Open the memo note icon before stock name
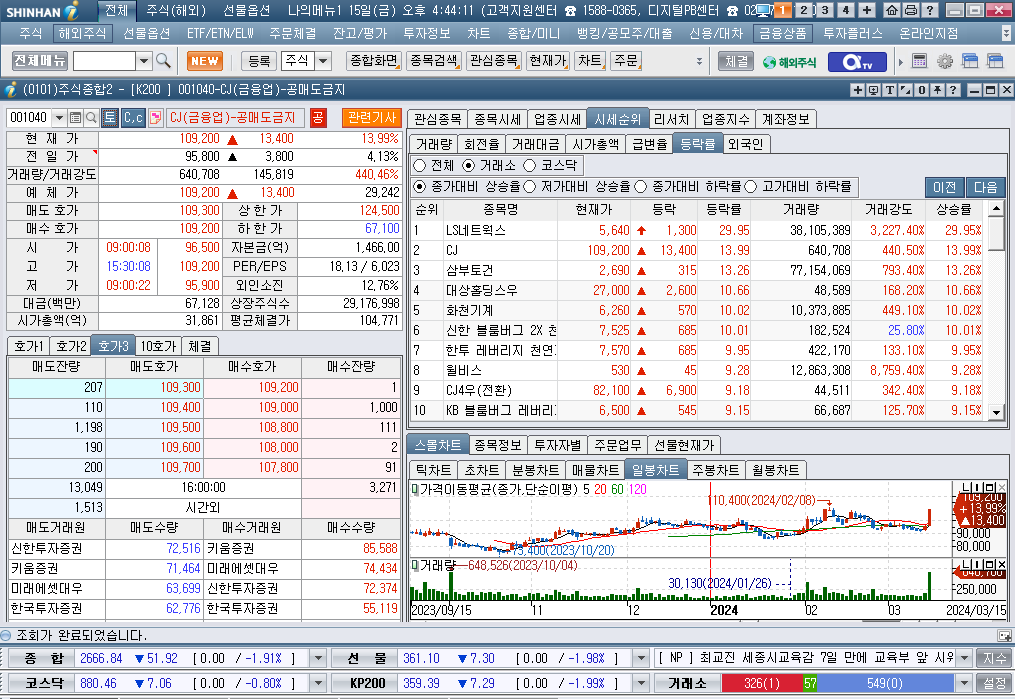Viewport: 1015px width, 699px height. (155, 118)
